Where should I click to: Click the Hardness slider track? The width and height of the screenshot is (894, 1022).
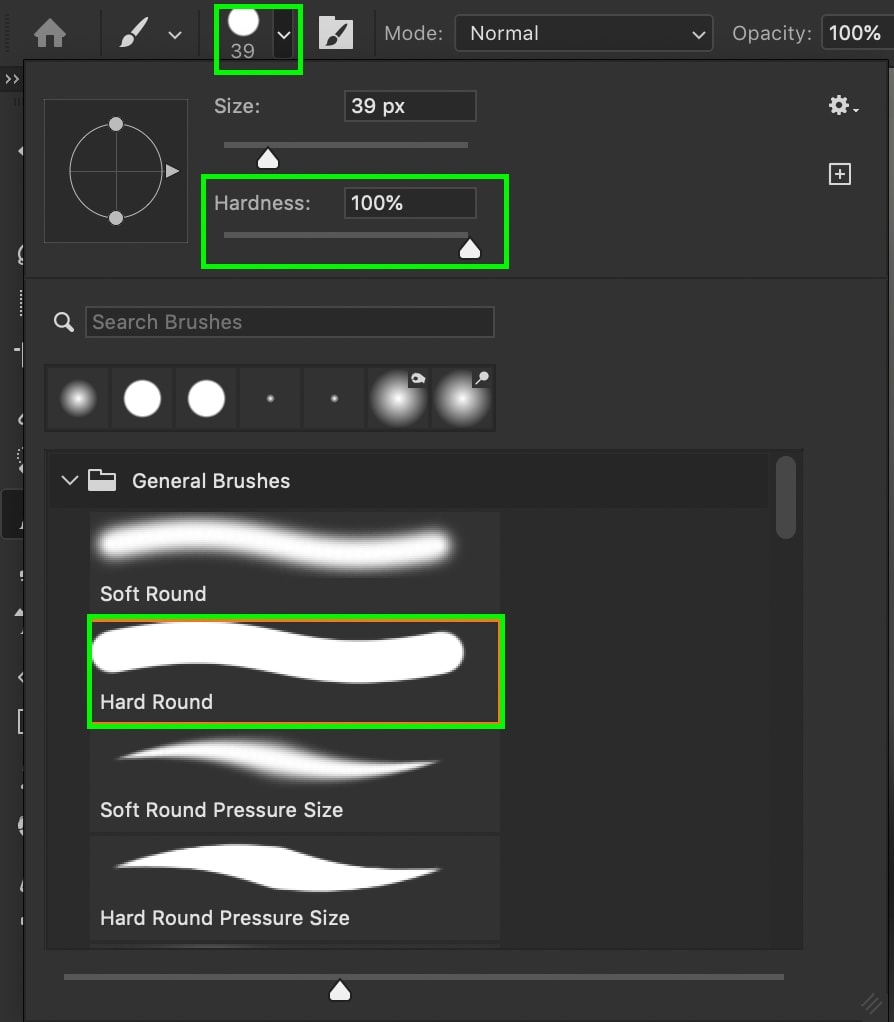tap(345, 235)
